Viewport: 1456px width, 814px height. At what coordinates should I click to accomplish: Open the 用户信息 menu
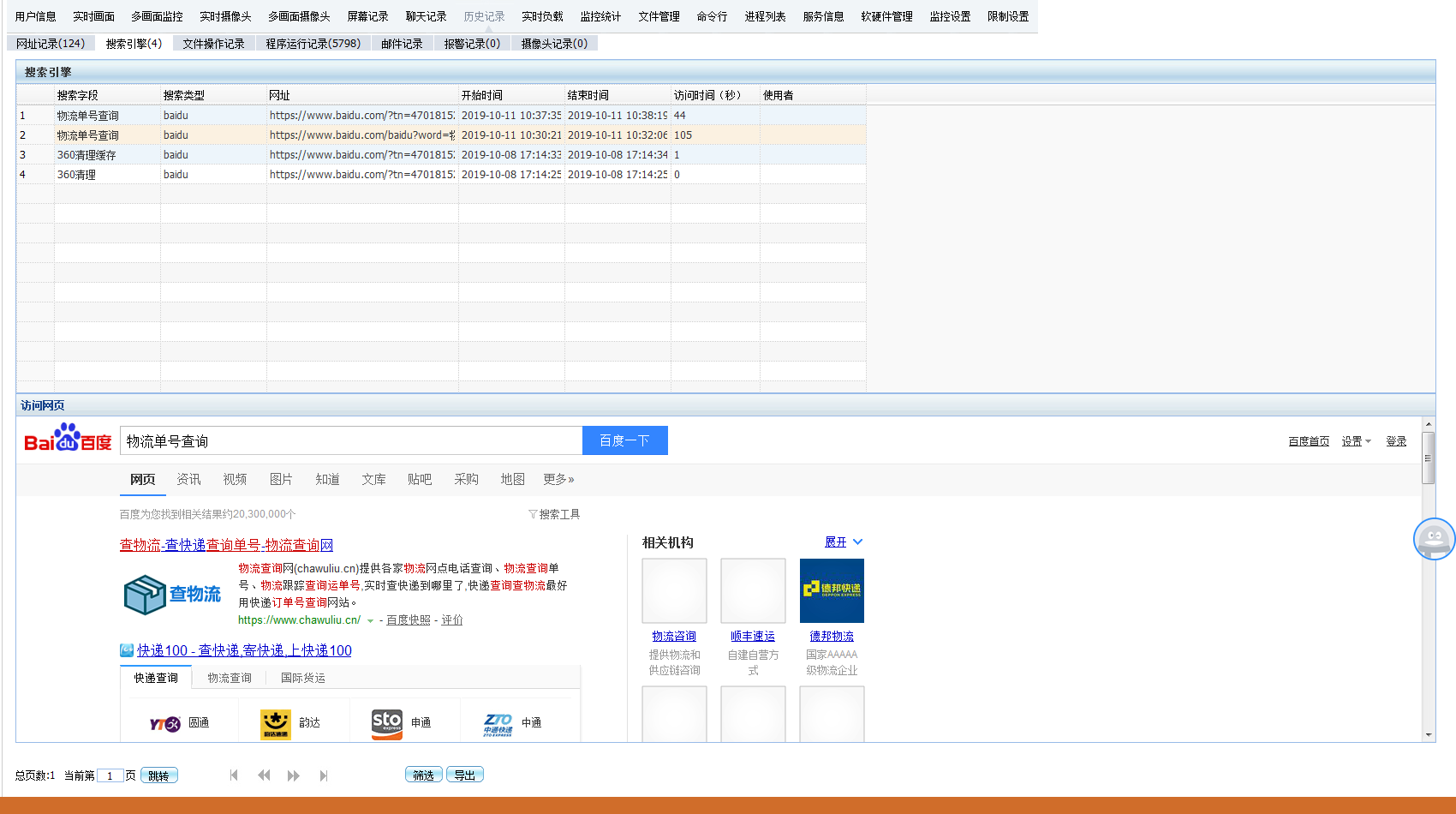(35, 16)
